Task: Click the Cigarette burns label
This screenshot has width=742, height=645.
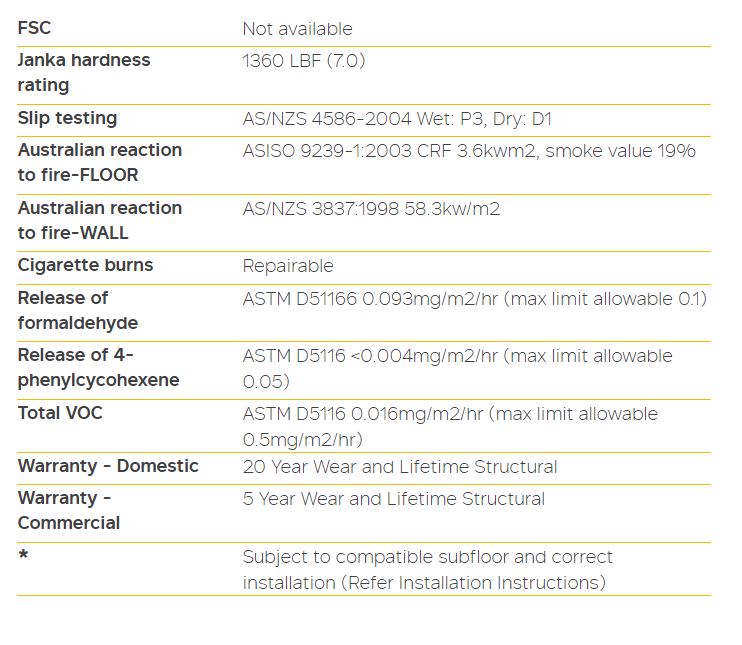Action: point(86,265)
